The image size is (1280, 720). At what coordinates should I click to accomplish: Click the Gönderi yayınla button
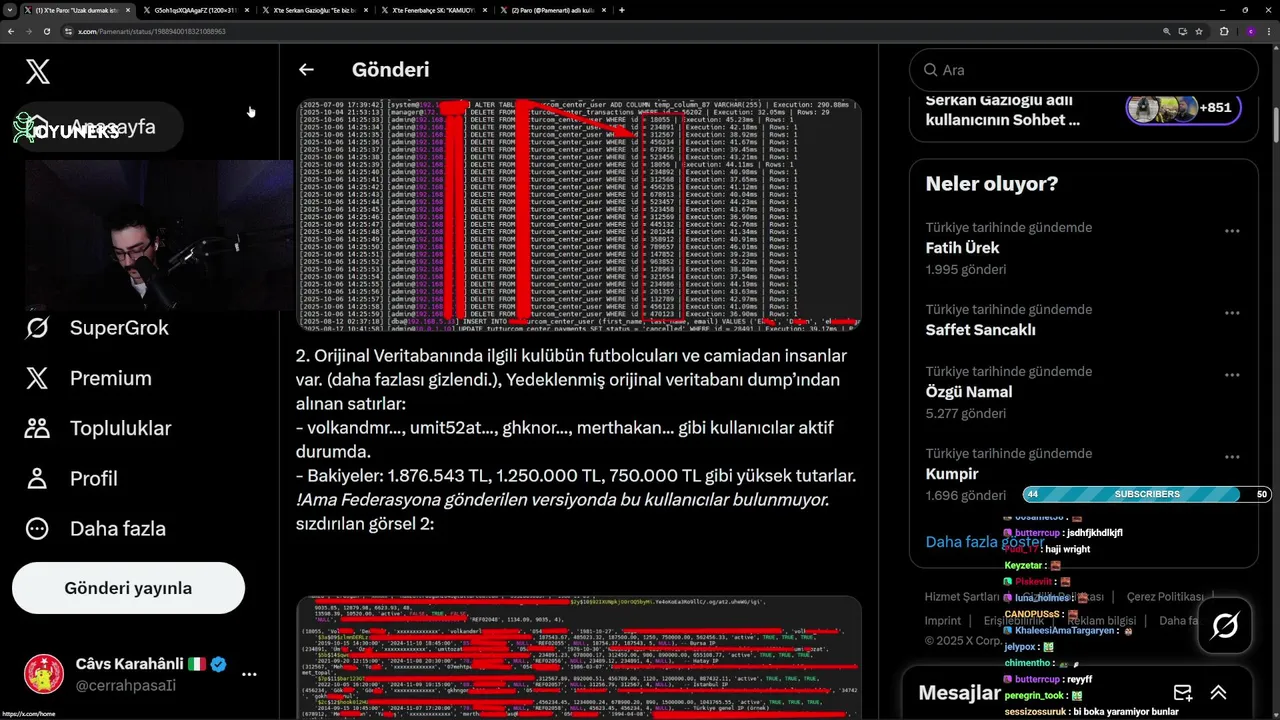tap(128, 588)
